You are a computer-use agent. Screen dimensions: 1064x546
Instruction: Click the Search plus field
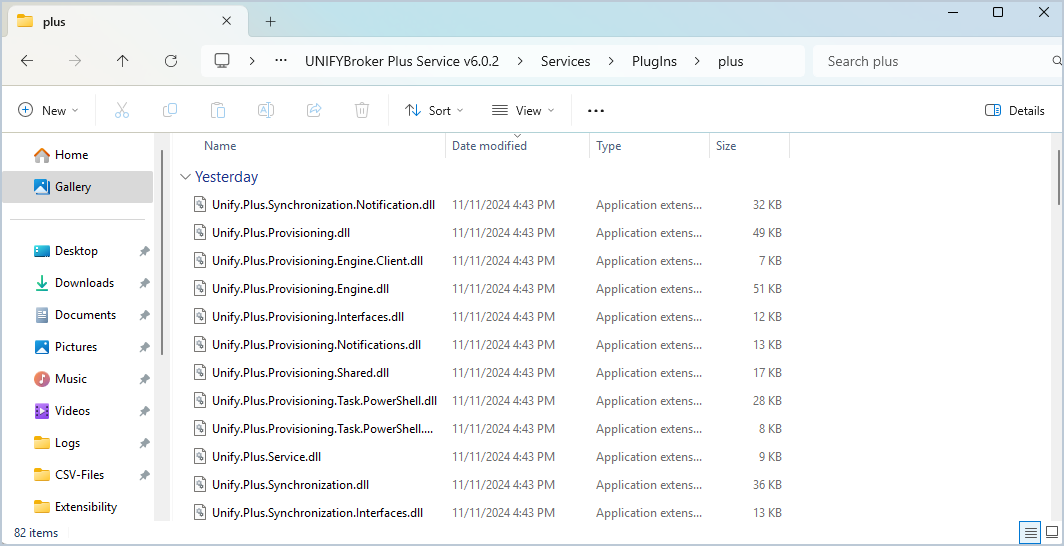pyautogui.click(x=936, y=61)
